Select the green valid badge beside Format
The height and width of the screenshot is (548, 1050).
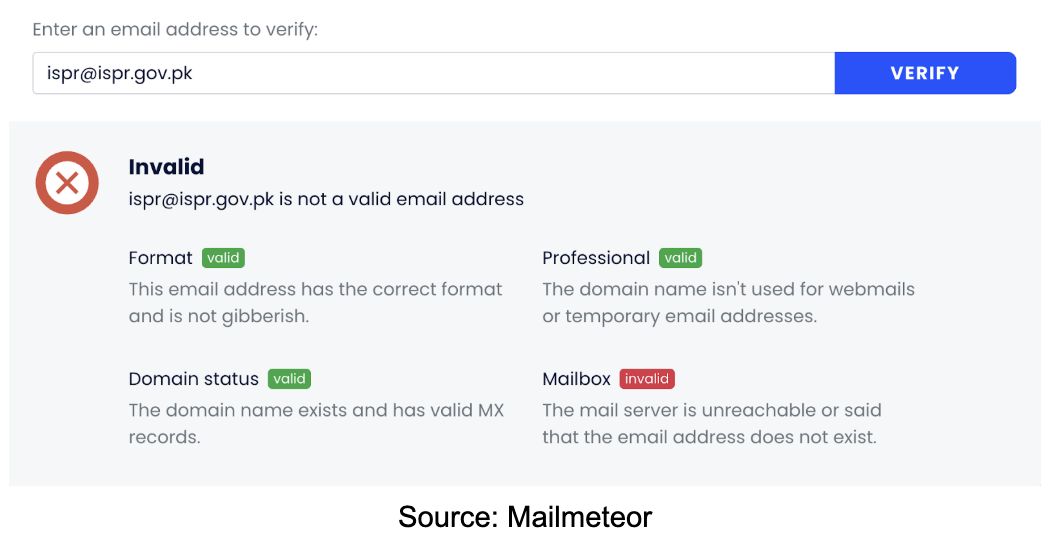(223, 258)
